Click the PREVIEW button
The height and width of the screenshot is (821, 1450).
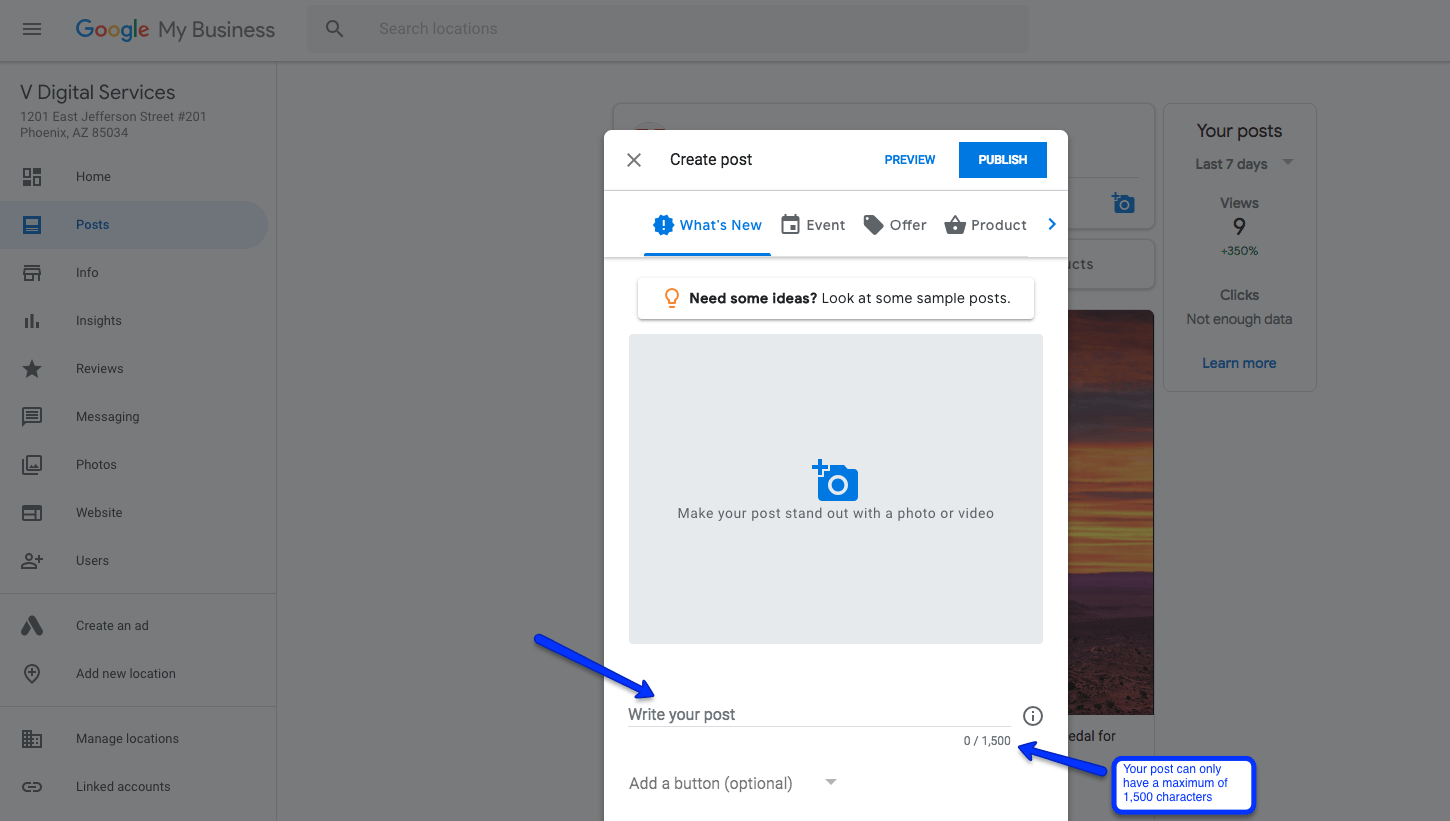pos(910,160)
